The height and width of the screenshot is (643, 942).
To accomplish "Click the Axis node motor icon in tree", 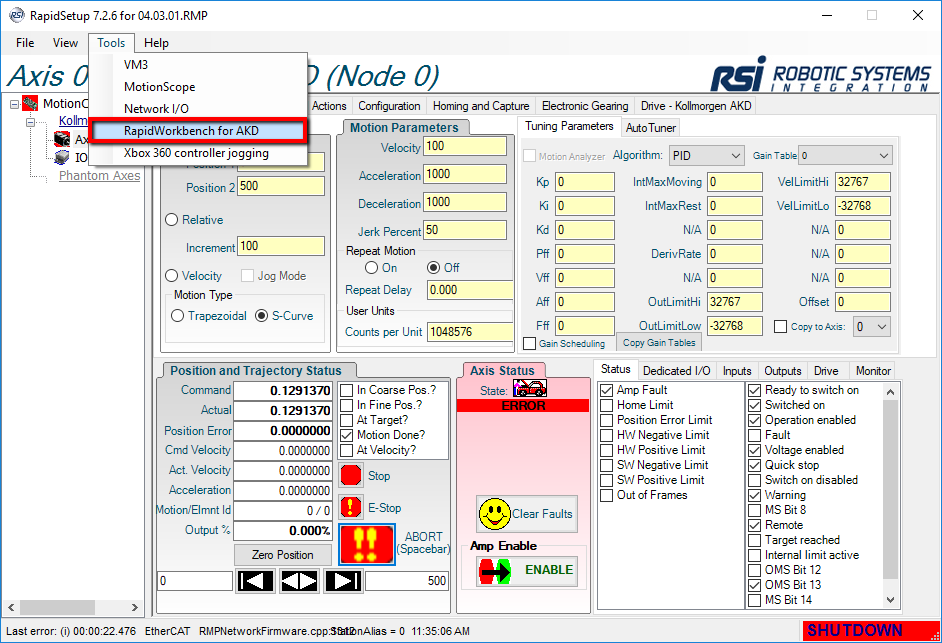I will (x=61, y=139).
